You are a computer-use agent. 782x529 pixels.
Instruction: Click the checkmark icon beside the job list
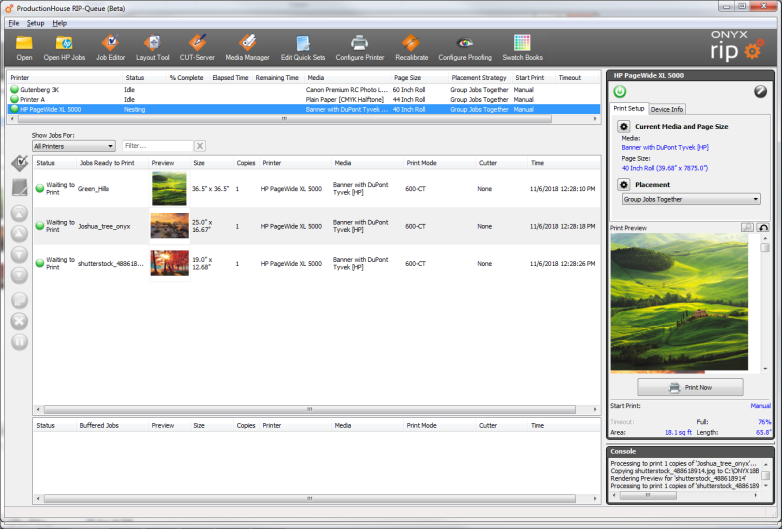[19, 163]
